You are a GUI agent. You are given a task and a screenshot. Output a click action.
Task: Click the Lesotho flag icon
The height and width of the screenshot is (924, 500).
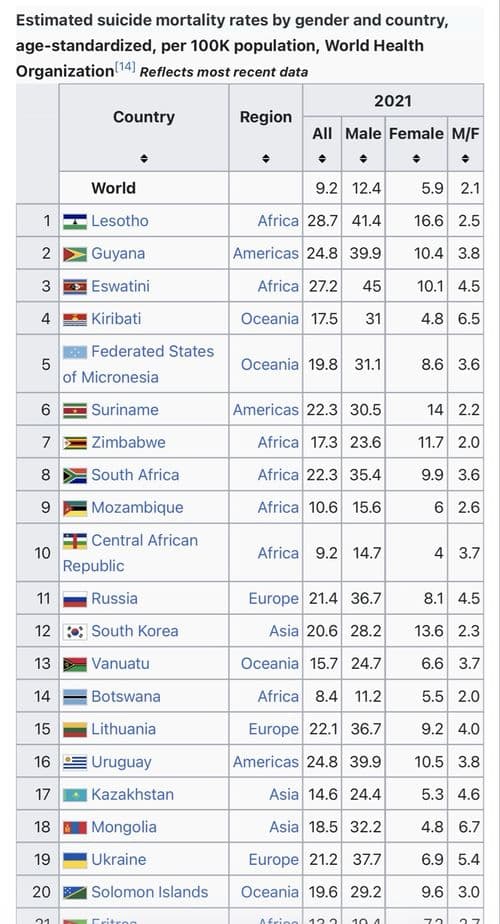[75, 222]
